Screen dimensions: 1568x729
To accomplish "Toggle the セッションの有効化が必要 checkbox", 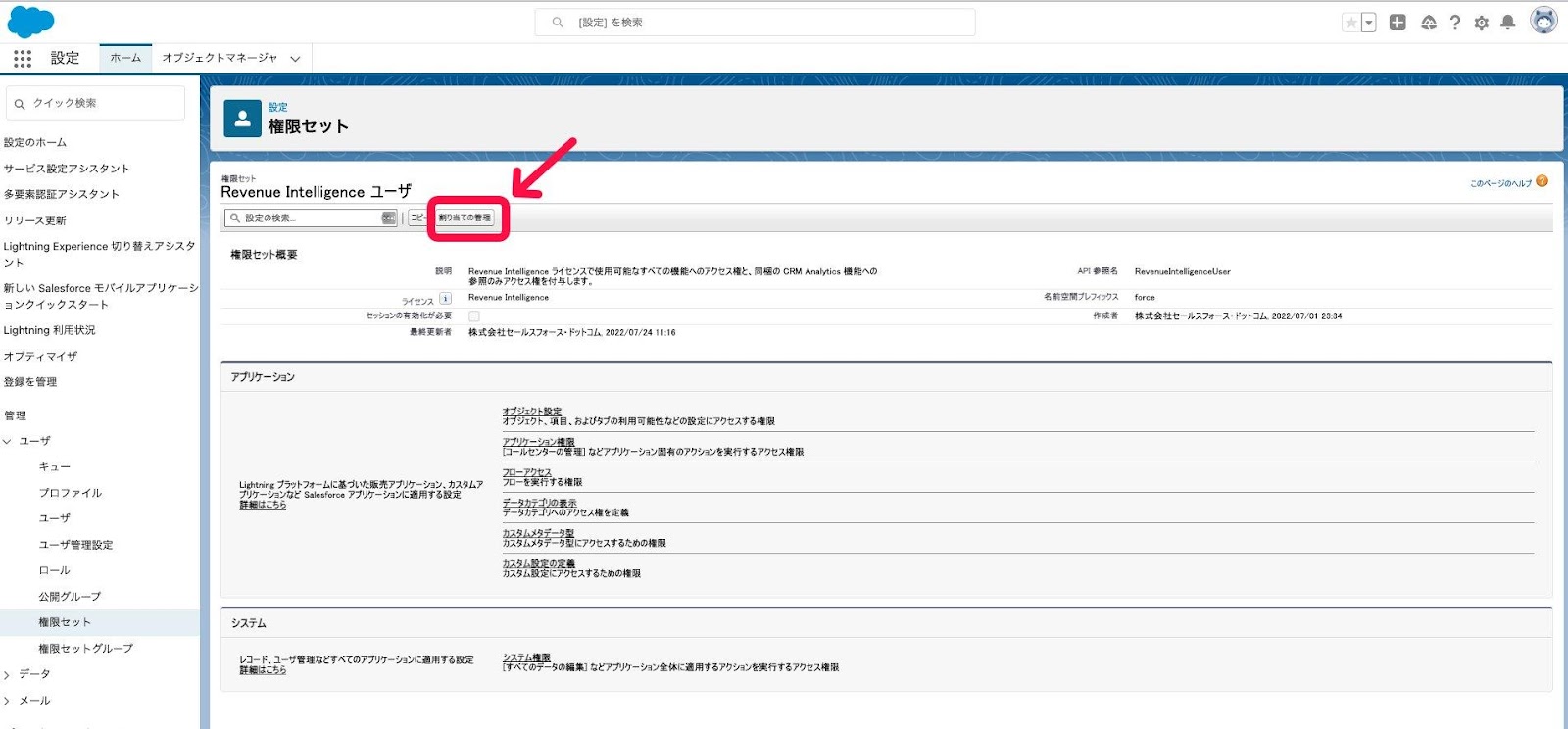I will tap(474, 316).
